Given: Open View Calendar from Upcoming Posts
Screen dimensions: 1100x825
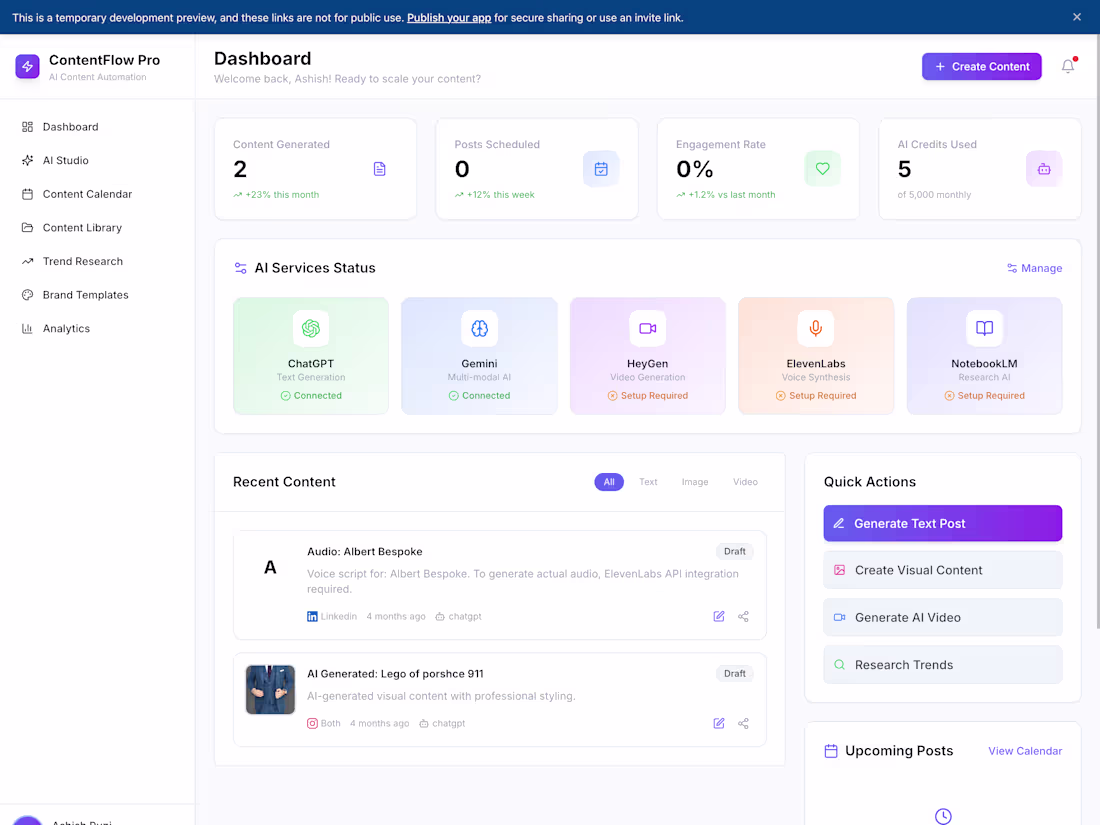Looking at the screenshot, I should tap(1025, 750).
